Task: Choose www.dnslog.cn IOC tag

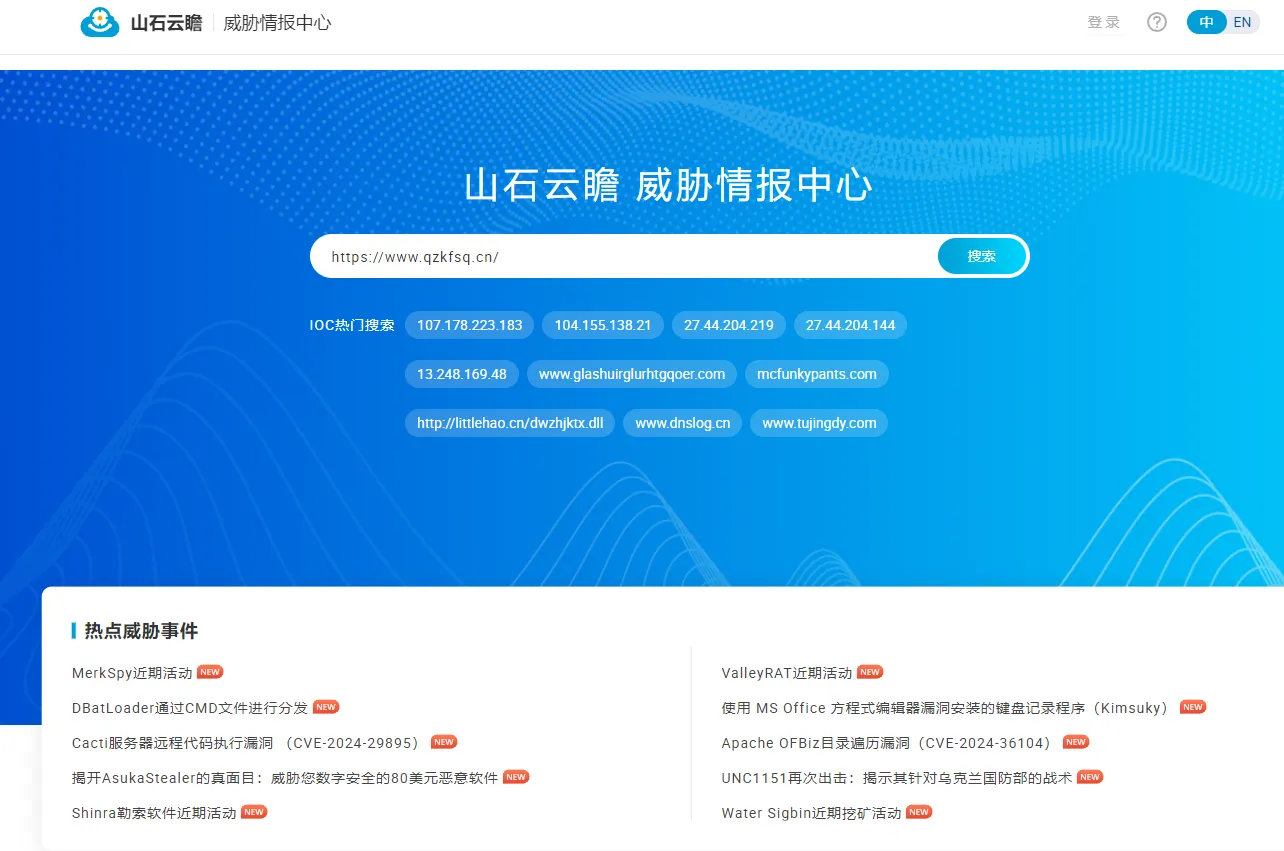Action: [x=683, y=423]
